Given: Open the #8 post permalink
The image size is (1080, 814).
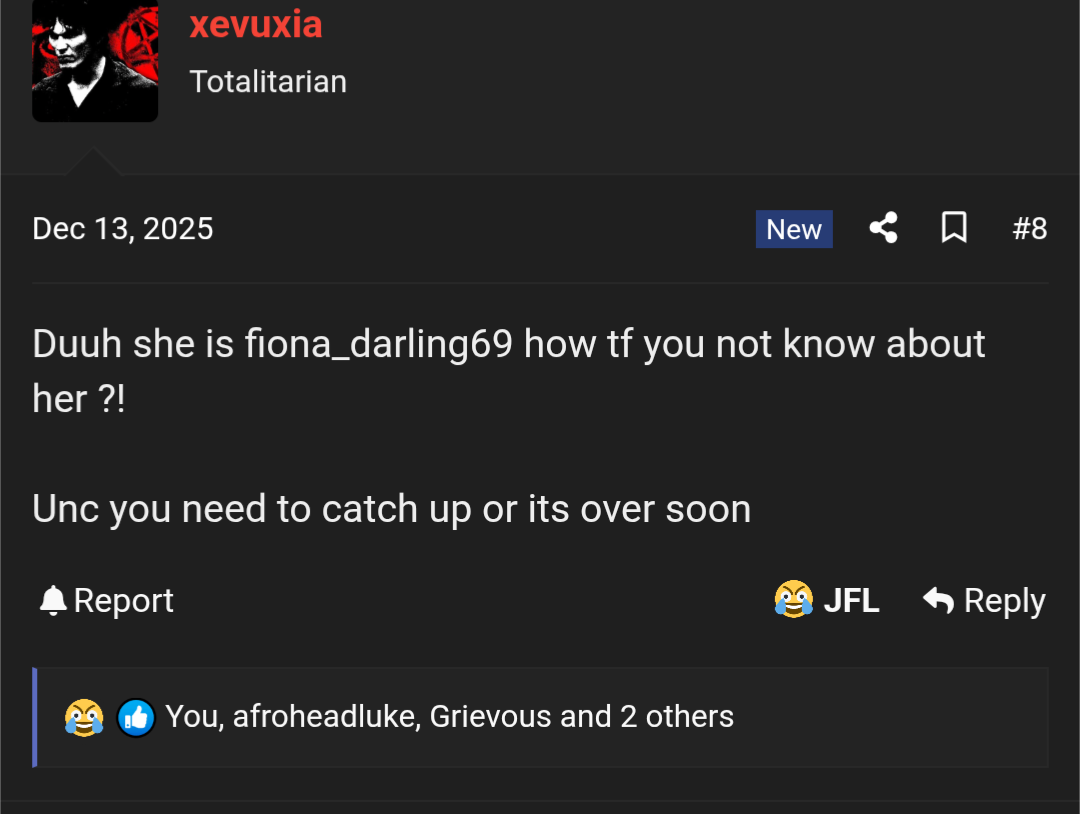Looking at the screenshot, I should (x=1029, y=229).
